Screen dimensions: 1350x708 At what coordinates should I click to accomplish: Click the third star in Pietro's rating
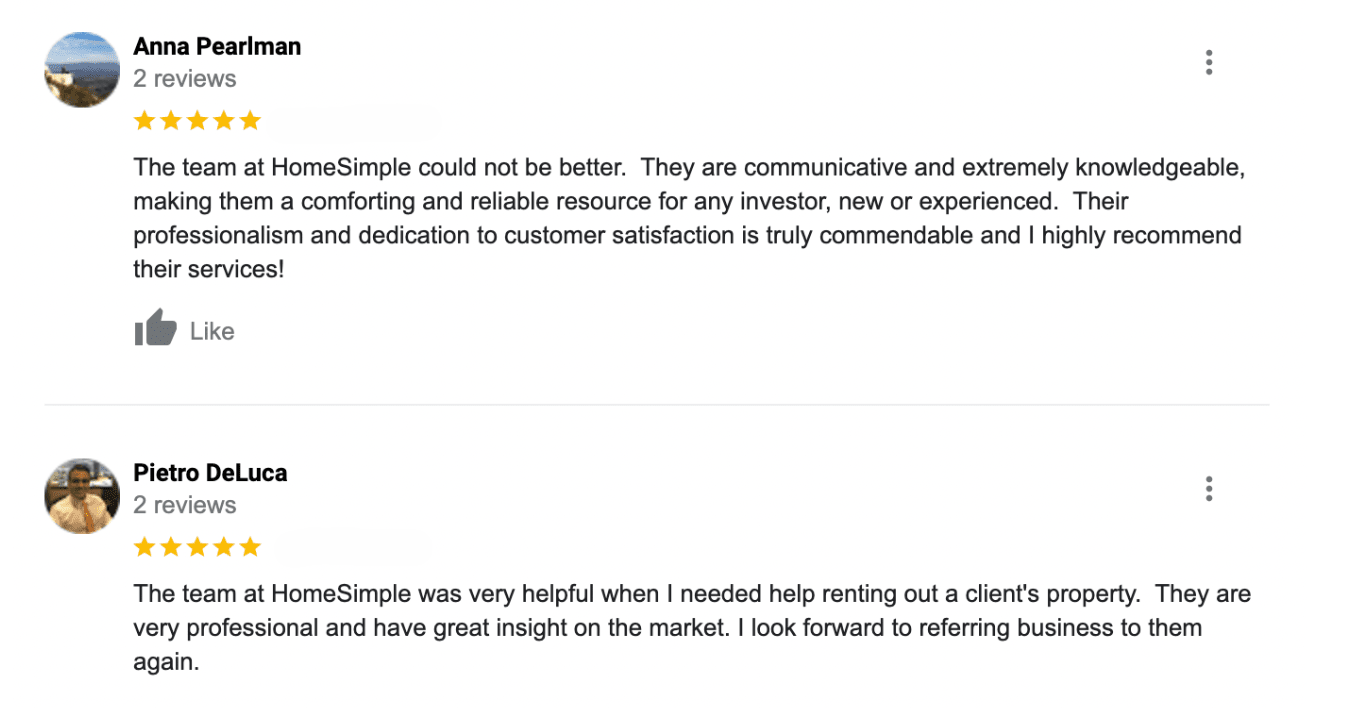point(197,547)
